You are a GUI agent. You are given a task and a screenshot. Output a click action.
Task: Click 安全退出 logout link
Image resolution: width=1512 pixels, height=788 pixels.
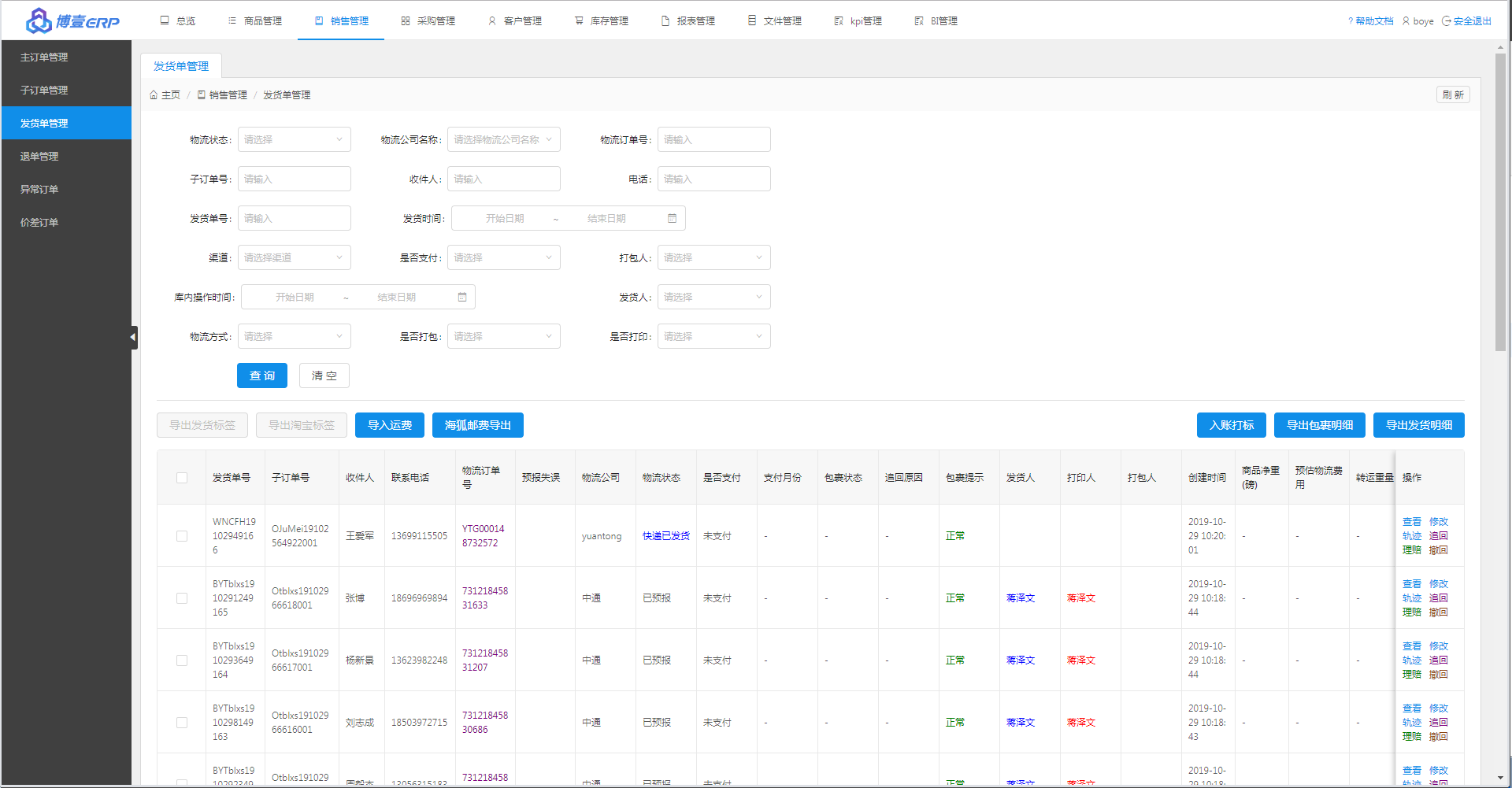(x=1467, y=21)
